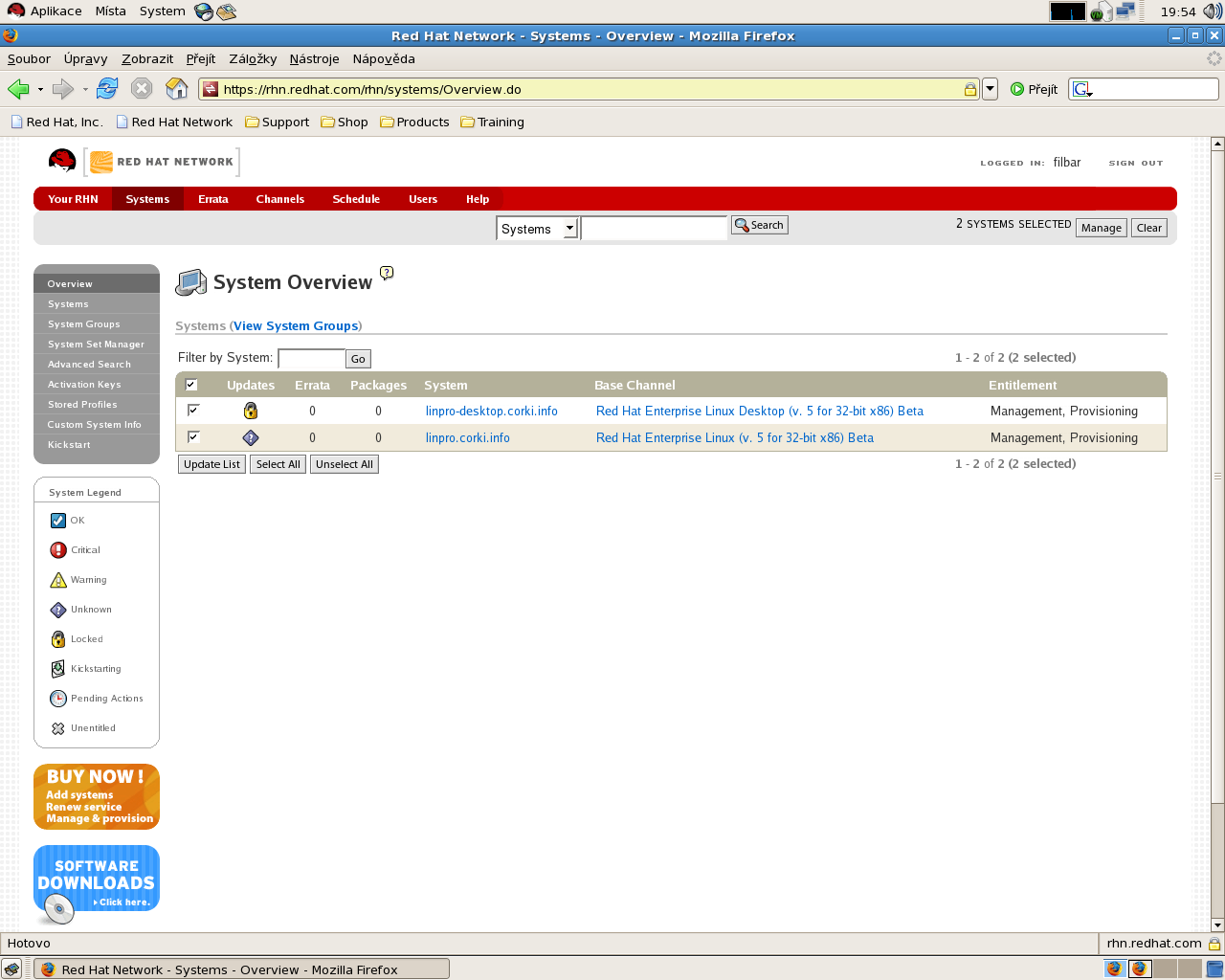Click the Manage selected systems button

[1102, 228]
